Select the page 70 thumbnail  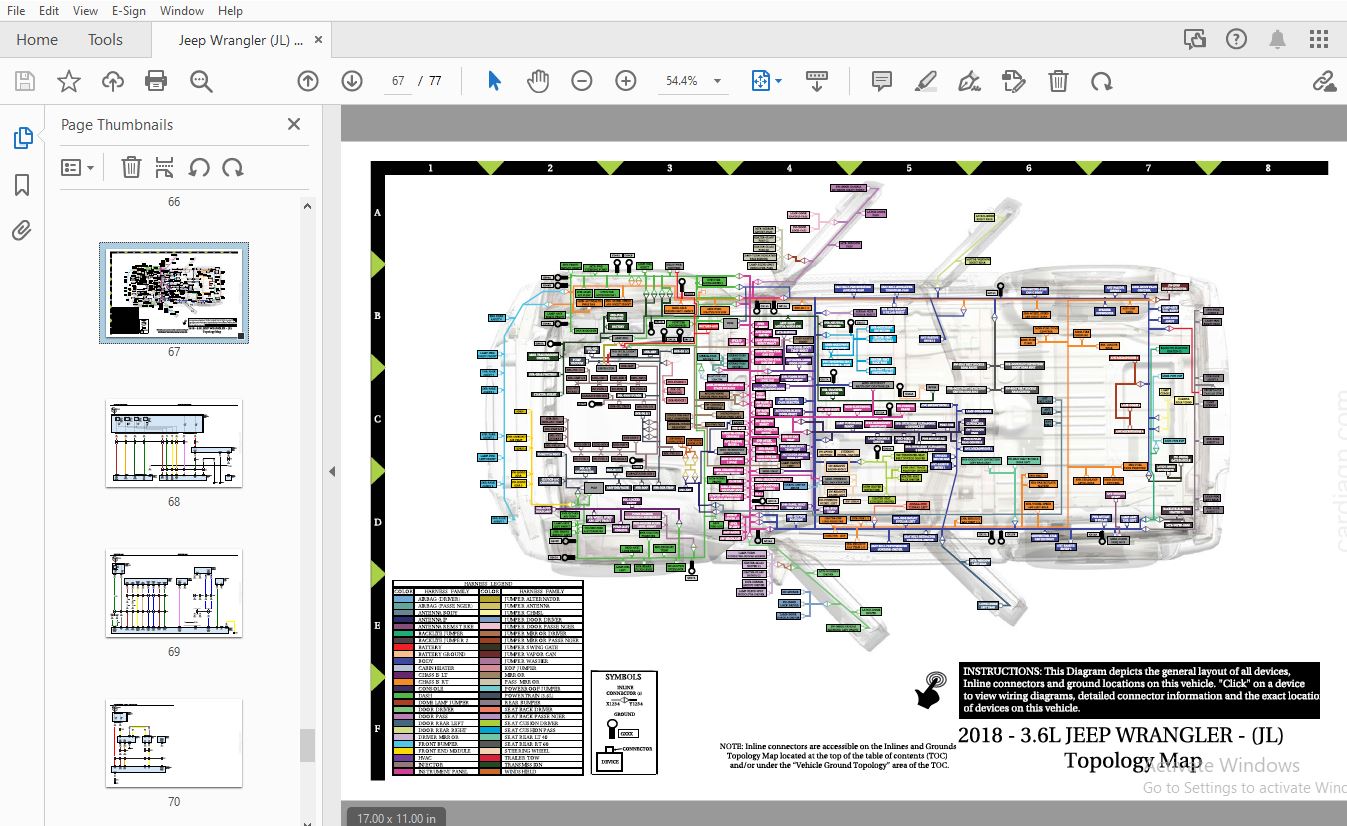point(174,743)
